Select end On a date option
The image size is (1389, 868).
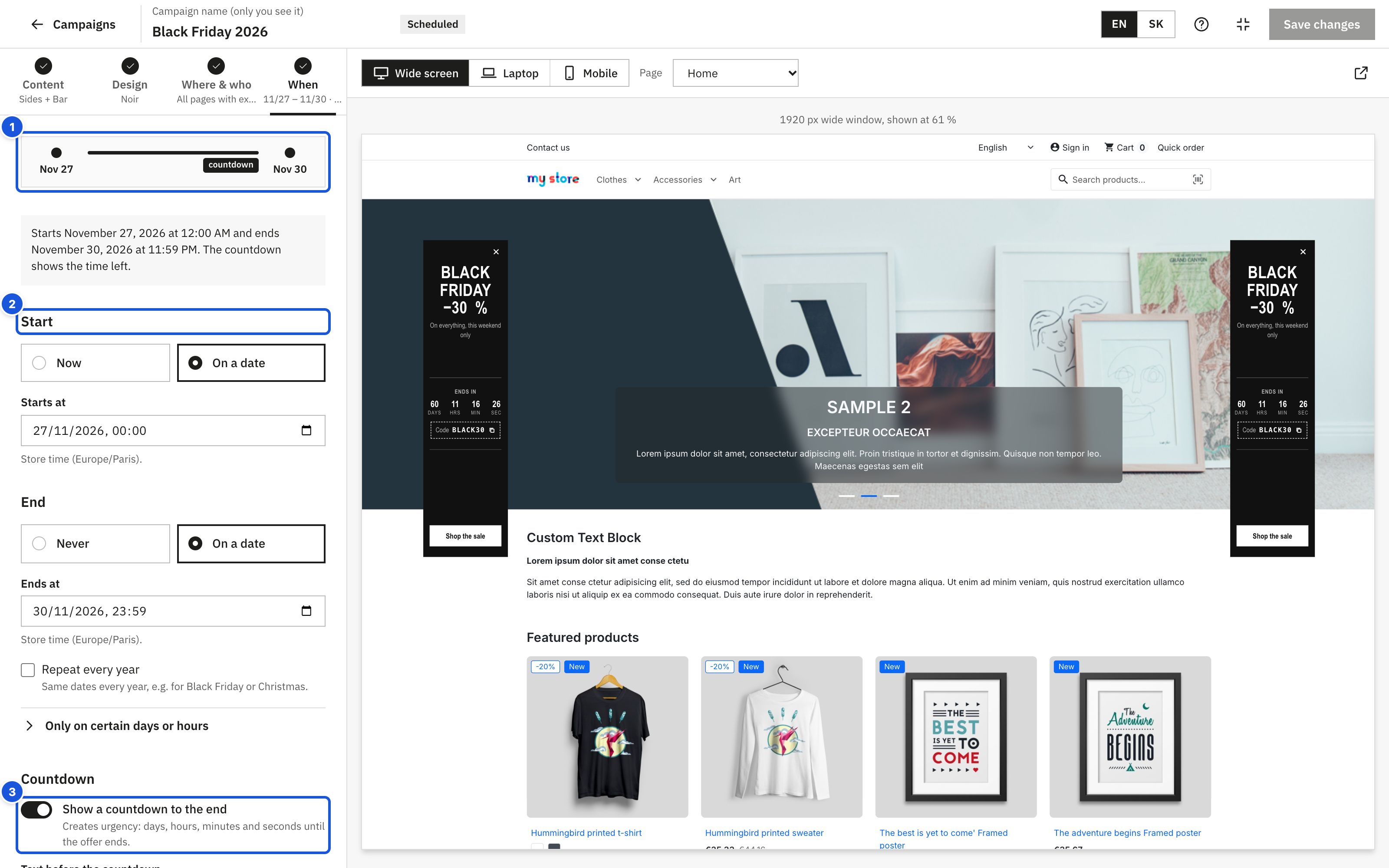251,544
